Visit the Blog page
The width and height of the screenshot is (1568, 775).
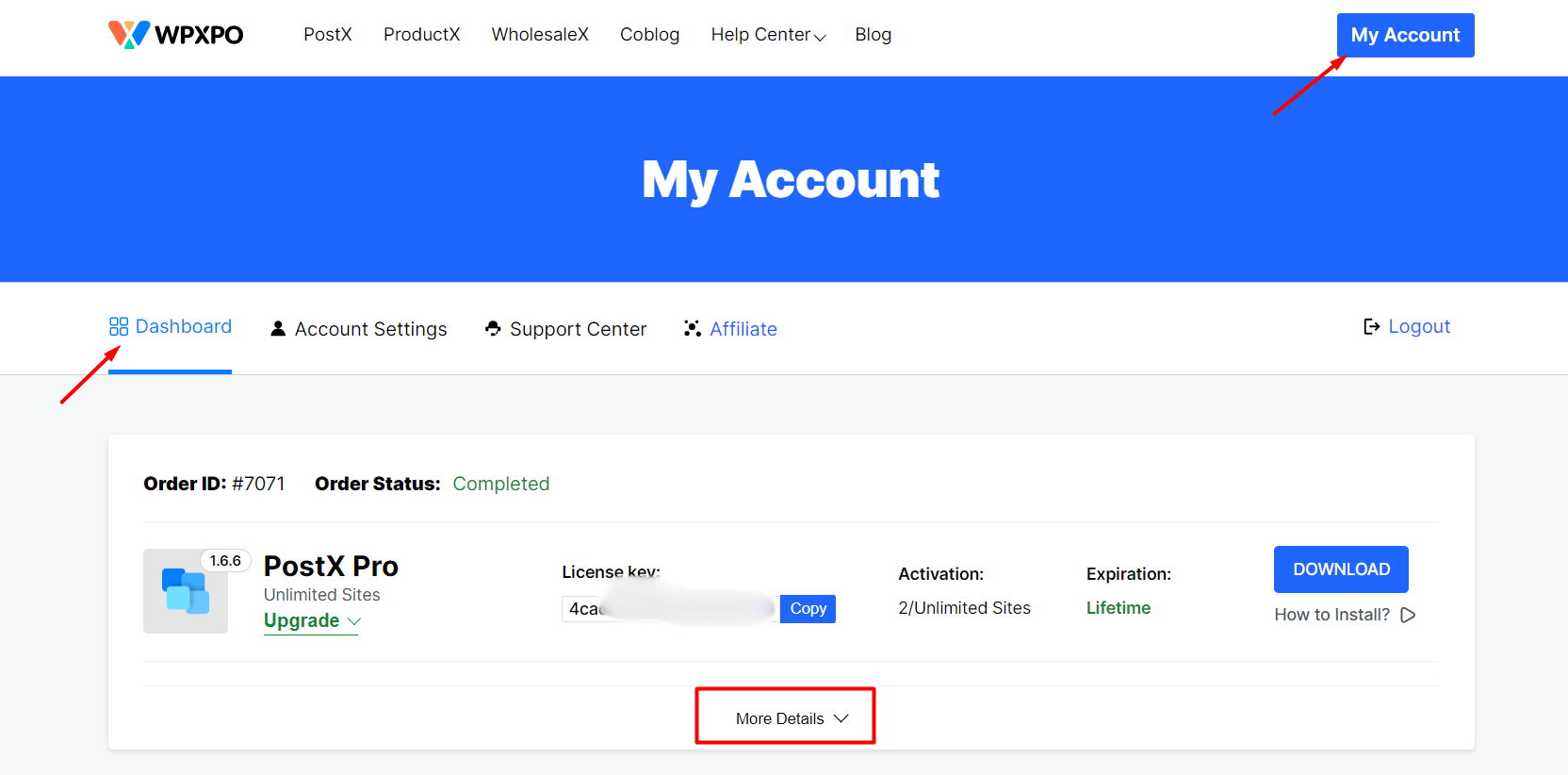coord(874,35)
